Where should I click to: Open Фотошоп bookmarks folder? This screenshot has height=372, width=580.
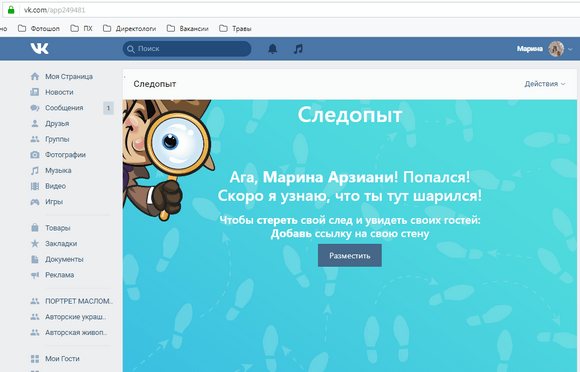tap(39, 28)
